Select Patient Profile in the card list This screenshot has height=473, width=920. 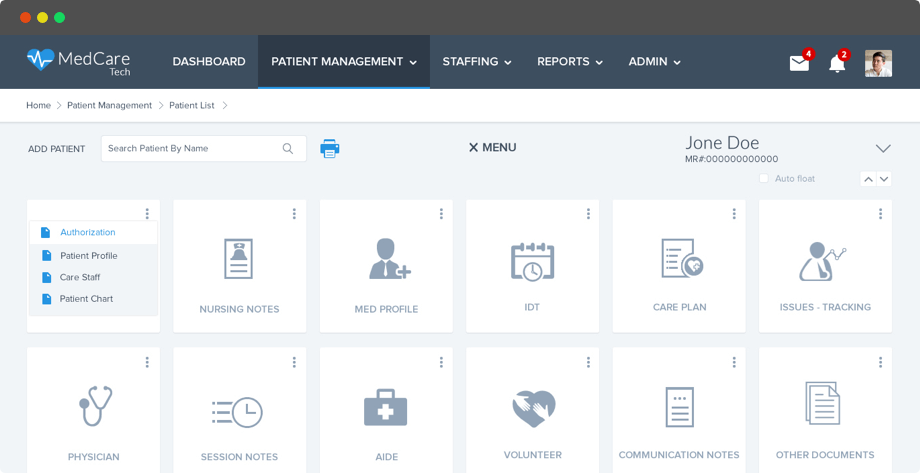click(89, 256)
